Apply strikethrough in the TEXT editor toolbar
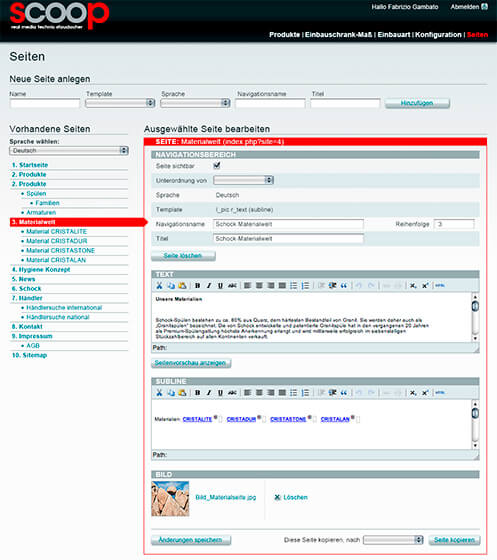This screenshot has height=560, width=497. tap(232, 286)
